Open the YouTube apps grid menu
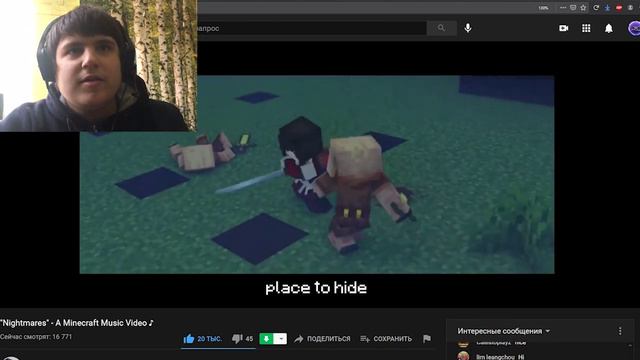This screenshot has height=360, width=640. 586,28
